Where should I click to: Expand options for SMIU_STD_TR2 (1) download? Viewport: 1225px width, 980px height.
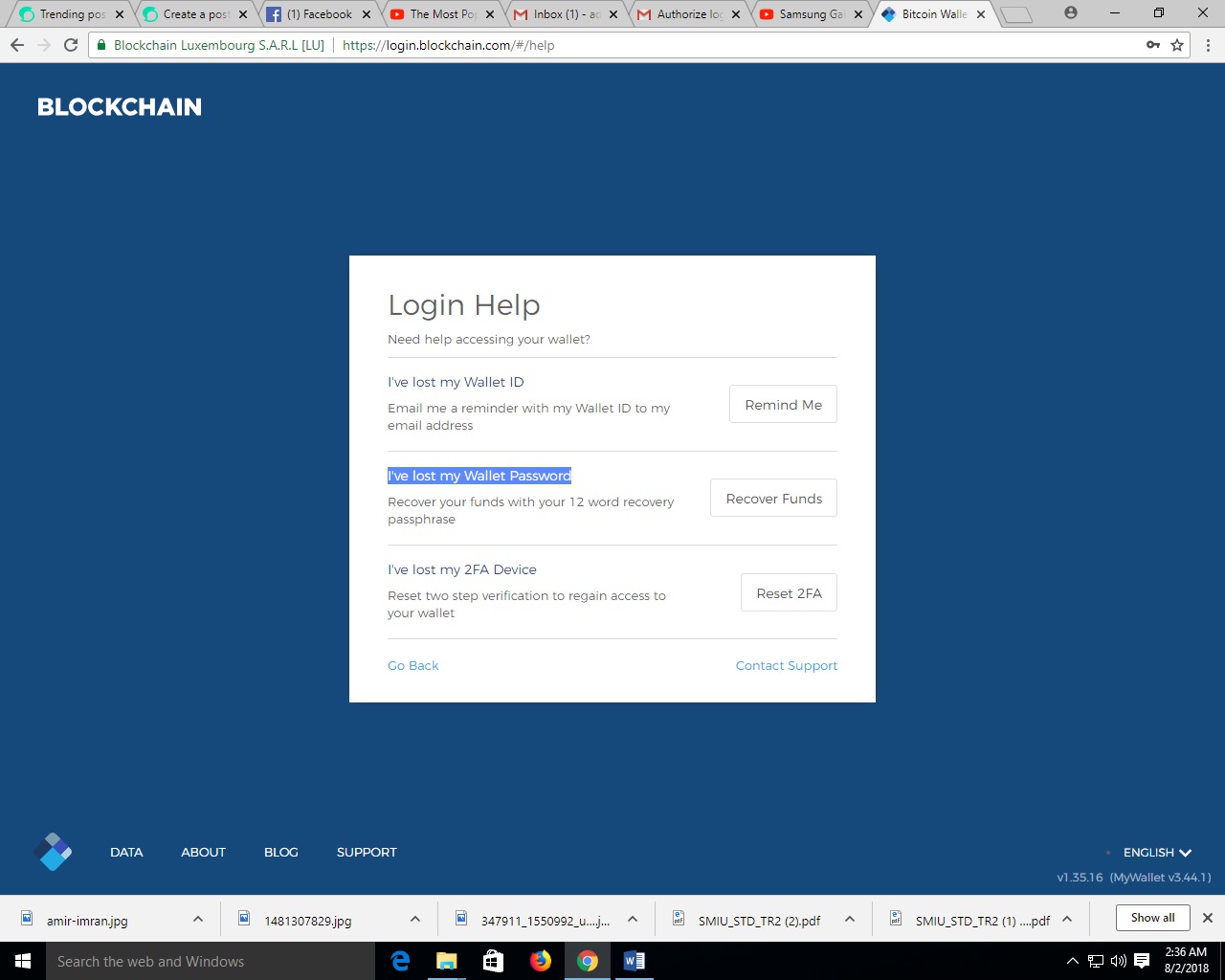coord(1067,919)
